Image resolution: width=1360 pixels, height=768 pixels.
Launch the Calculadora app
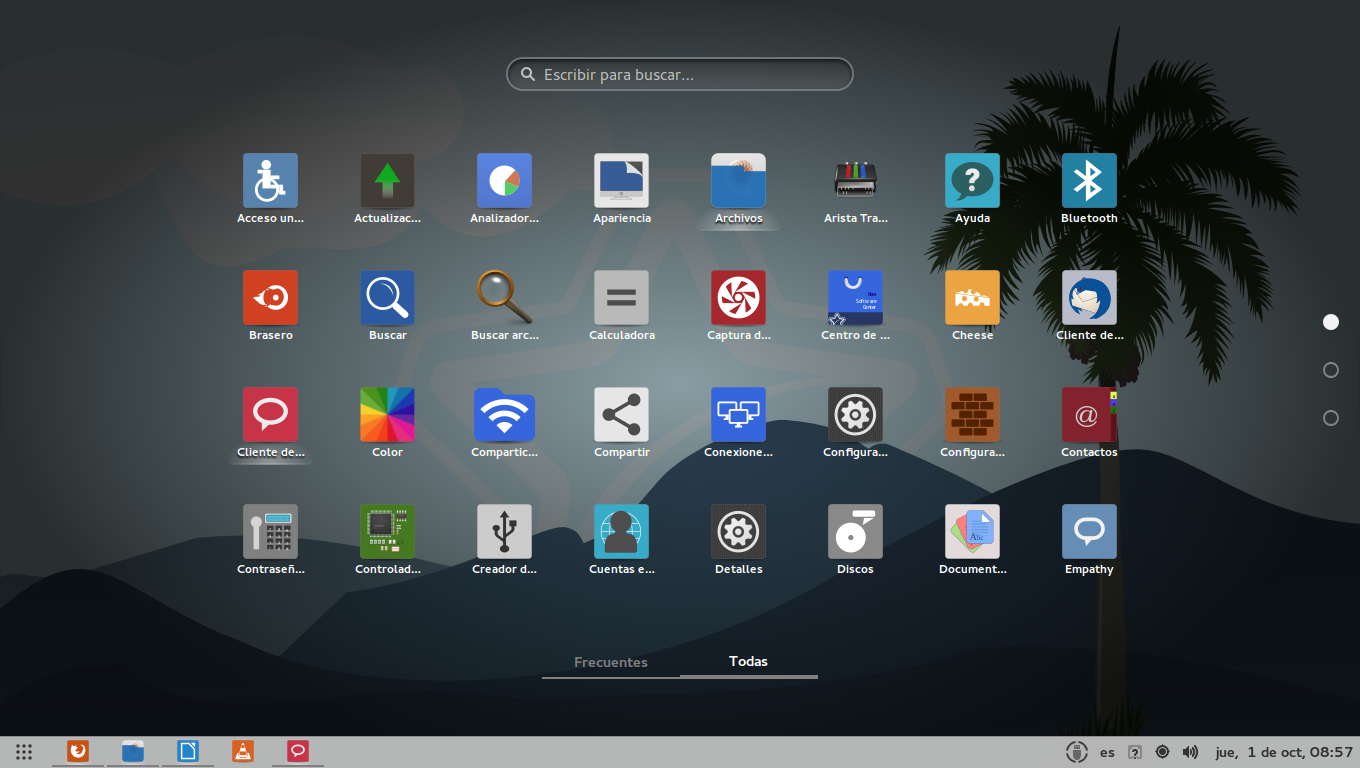point(621,298)
